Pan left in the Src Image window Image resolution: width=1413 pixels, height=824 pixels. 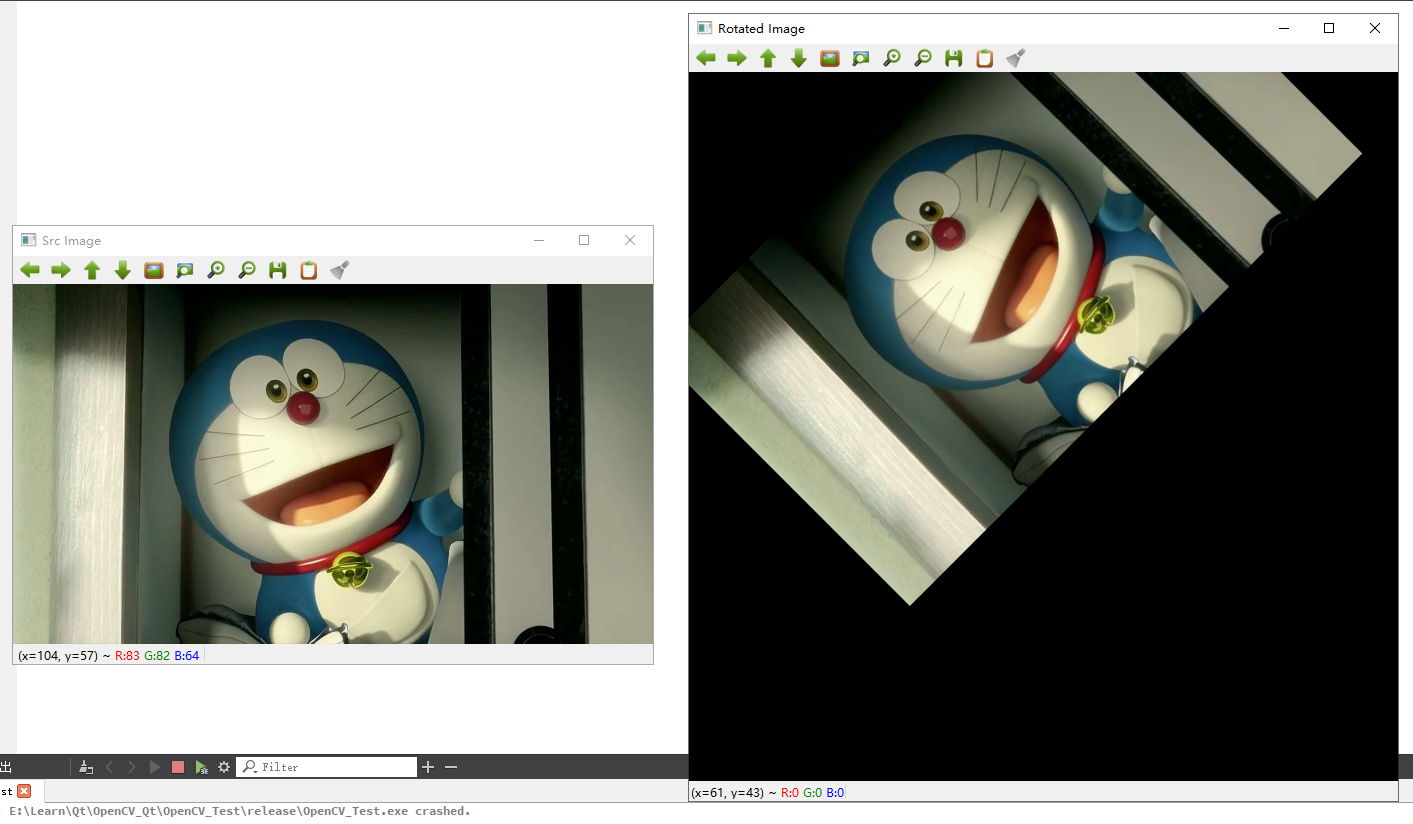click(30, 270)
